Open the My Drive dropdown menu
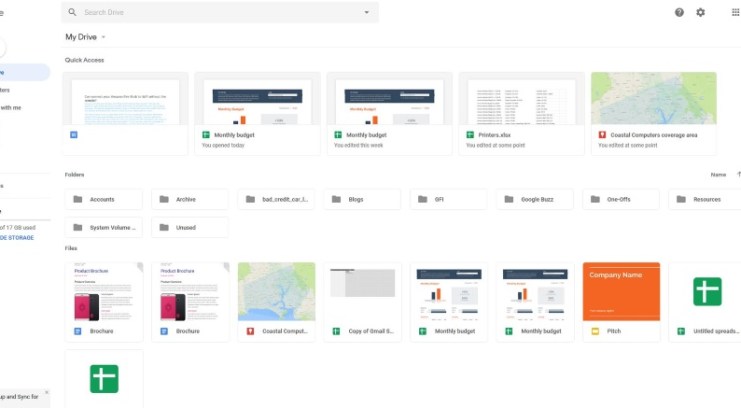This screenshot has width=741, height=408. pyautogui.click(x=103, y=37)
